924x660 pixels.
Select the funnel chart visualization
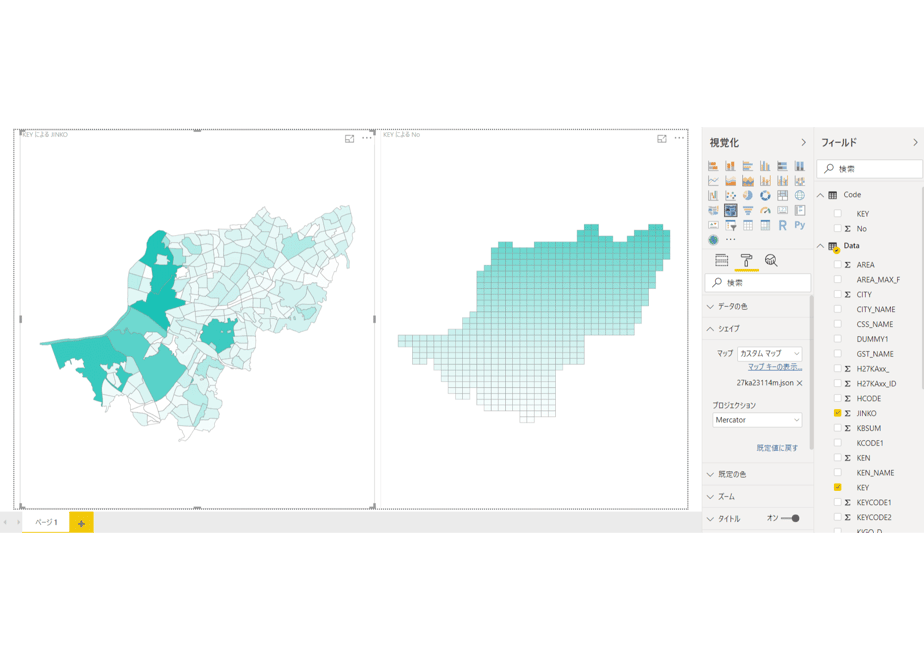(748, 210)
